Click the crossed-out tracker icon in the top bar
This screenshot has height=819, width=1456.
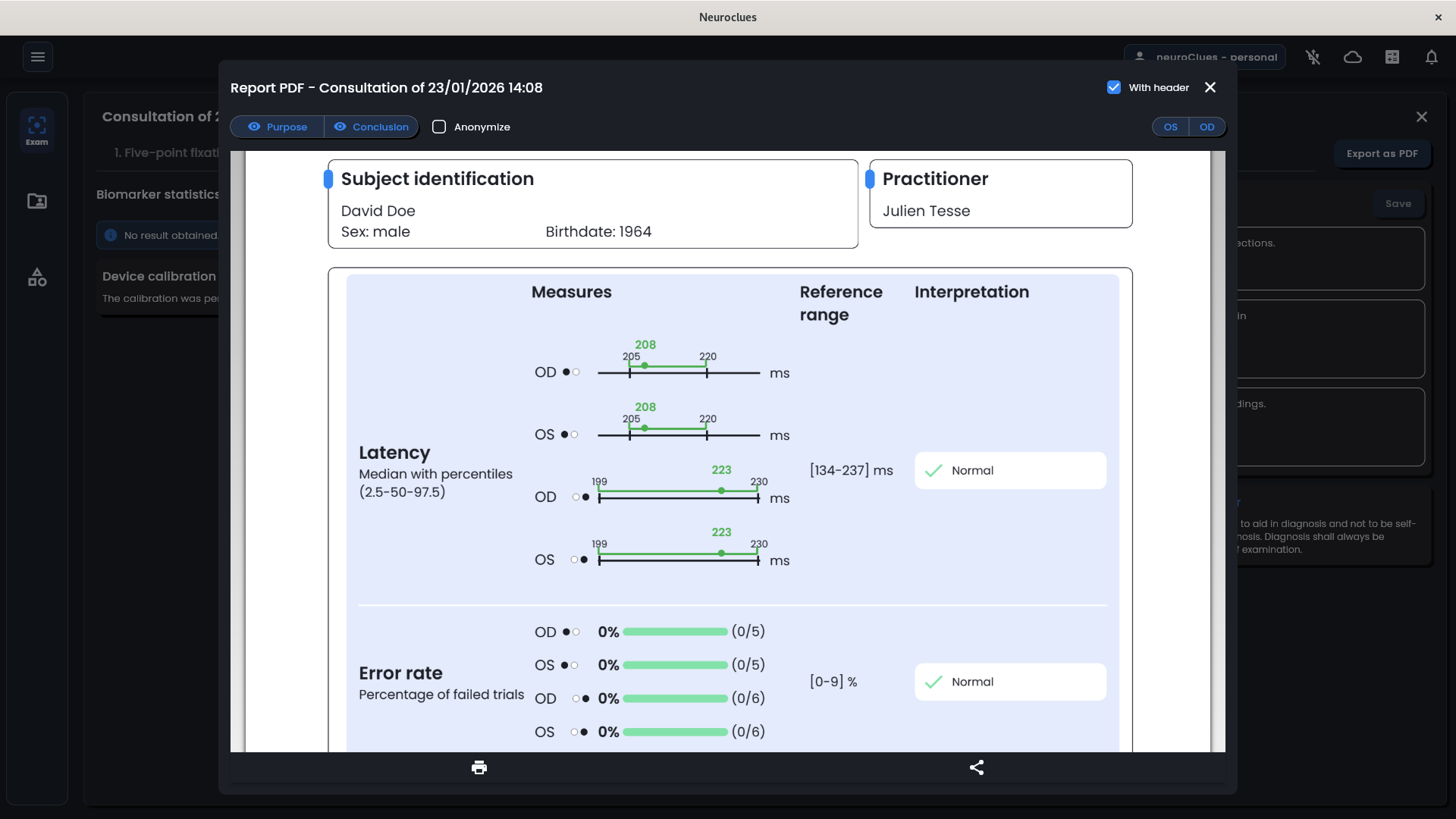coord(1313,57)
